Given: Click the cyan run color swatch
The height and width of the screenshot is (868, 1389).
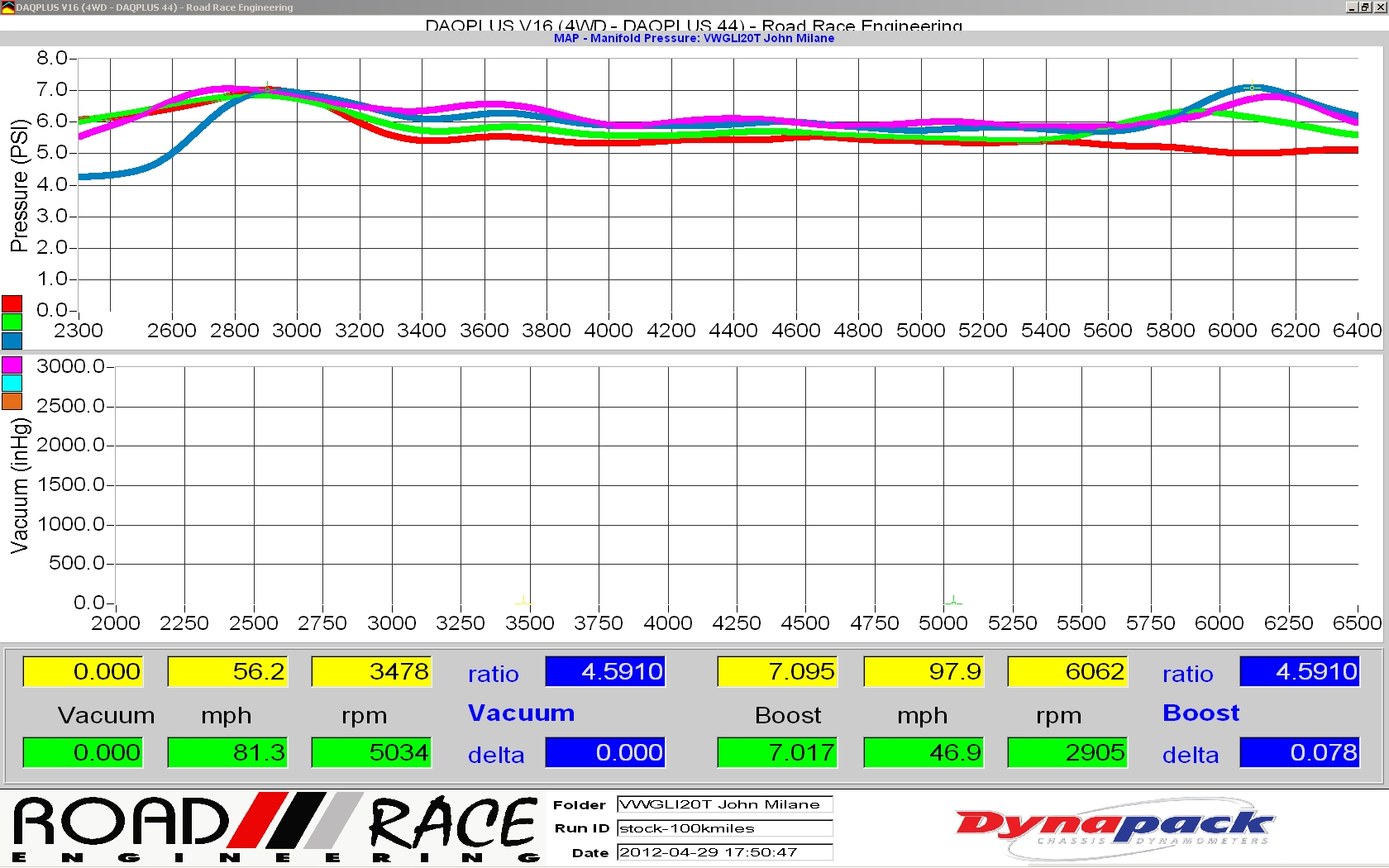Looking at the screenshot, I should (12, 383).
